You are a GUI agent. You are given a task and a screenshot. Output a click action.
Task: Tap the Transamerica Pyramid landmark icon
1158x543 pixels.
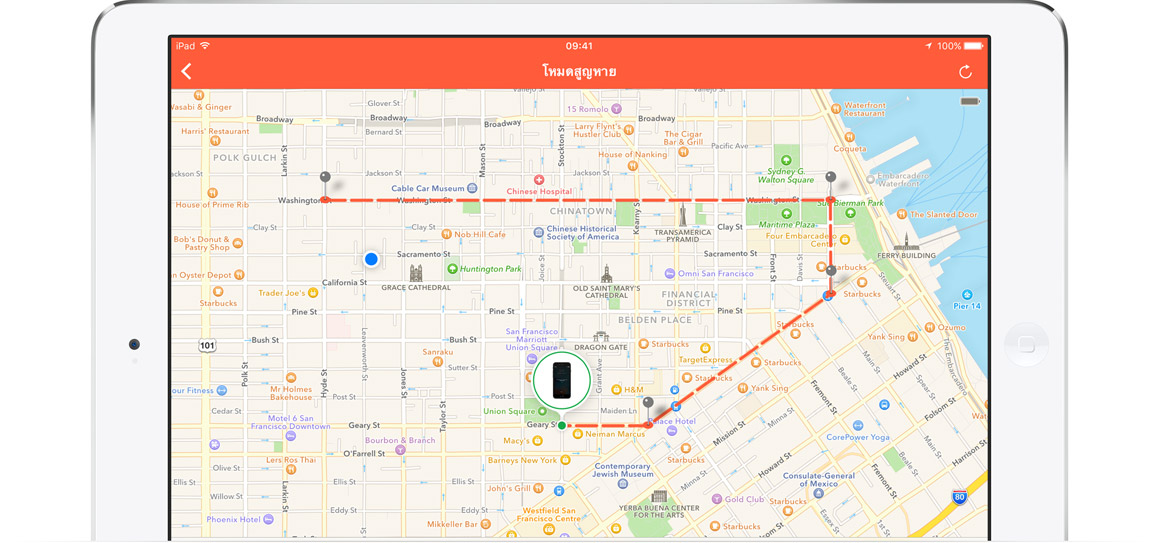pyautogui.click(x=683, y=216)
